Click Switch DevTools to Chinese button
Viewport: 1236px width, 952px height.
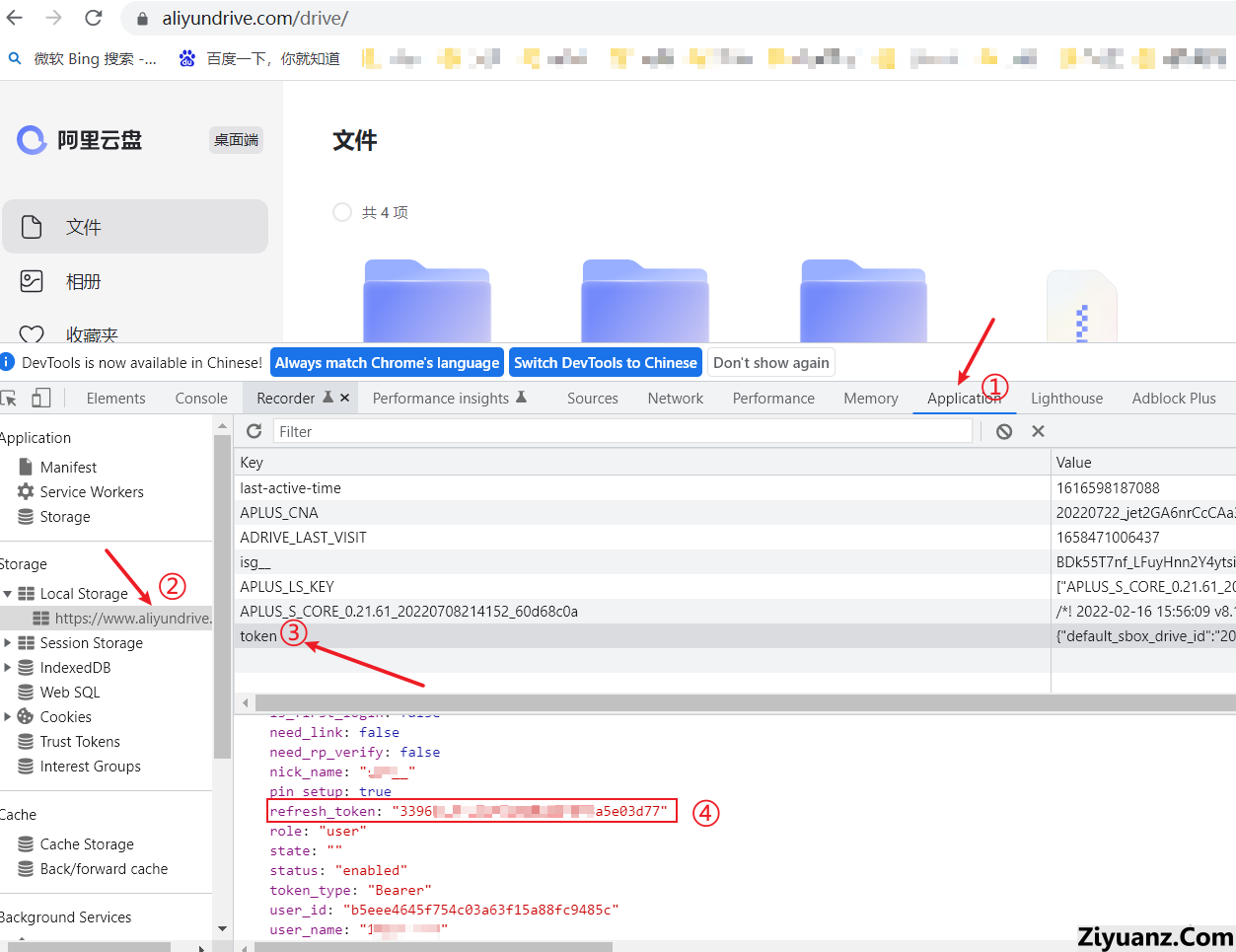605,363
